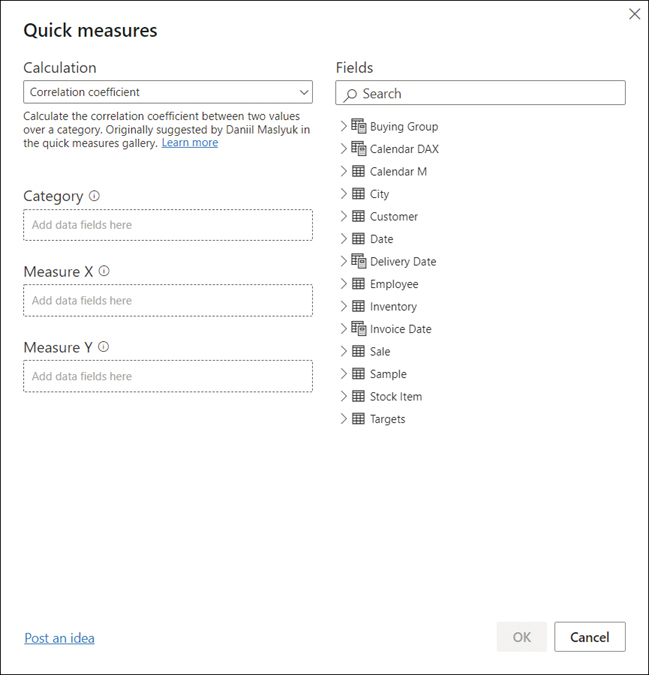649x675 pixels.
Task: Click the Invoice Date table icon
Action: point(358,329)
